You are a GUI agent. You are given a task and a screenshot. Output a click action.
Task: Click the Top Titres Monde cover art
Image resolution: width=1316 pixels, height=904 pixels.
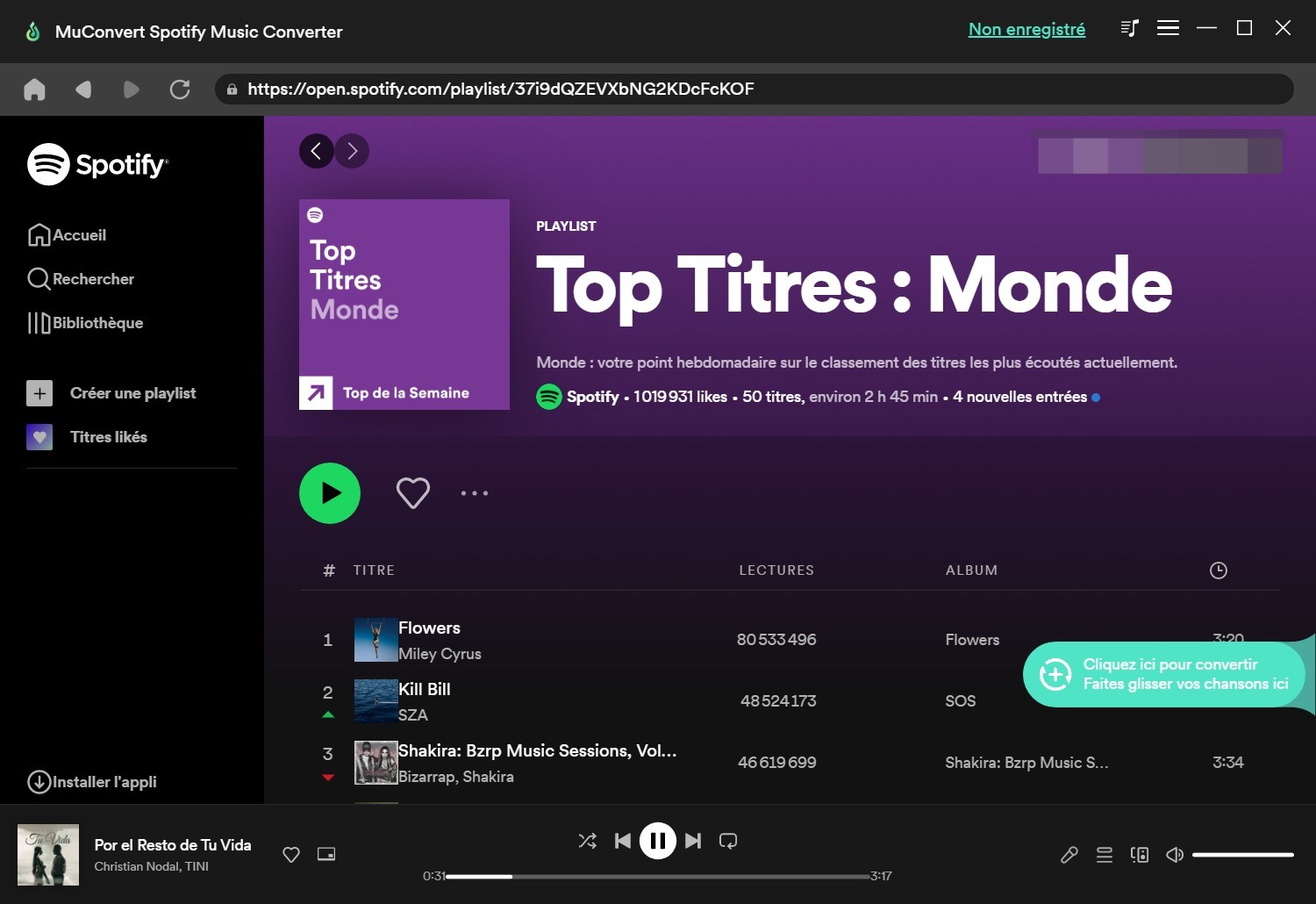point(404,305)
